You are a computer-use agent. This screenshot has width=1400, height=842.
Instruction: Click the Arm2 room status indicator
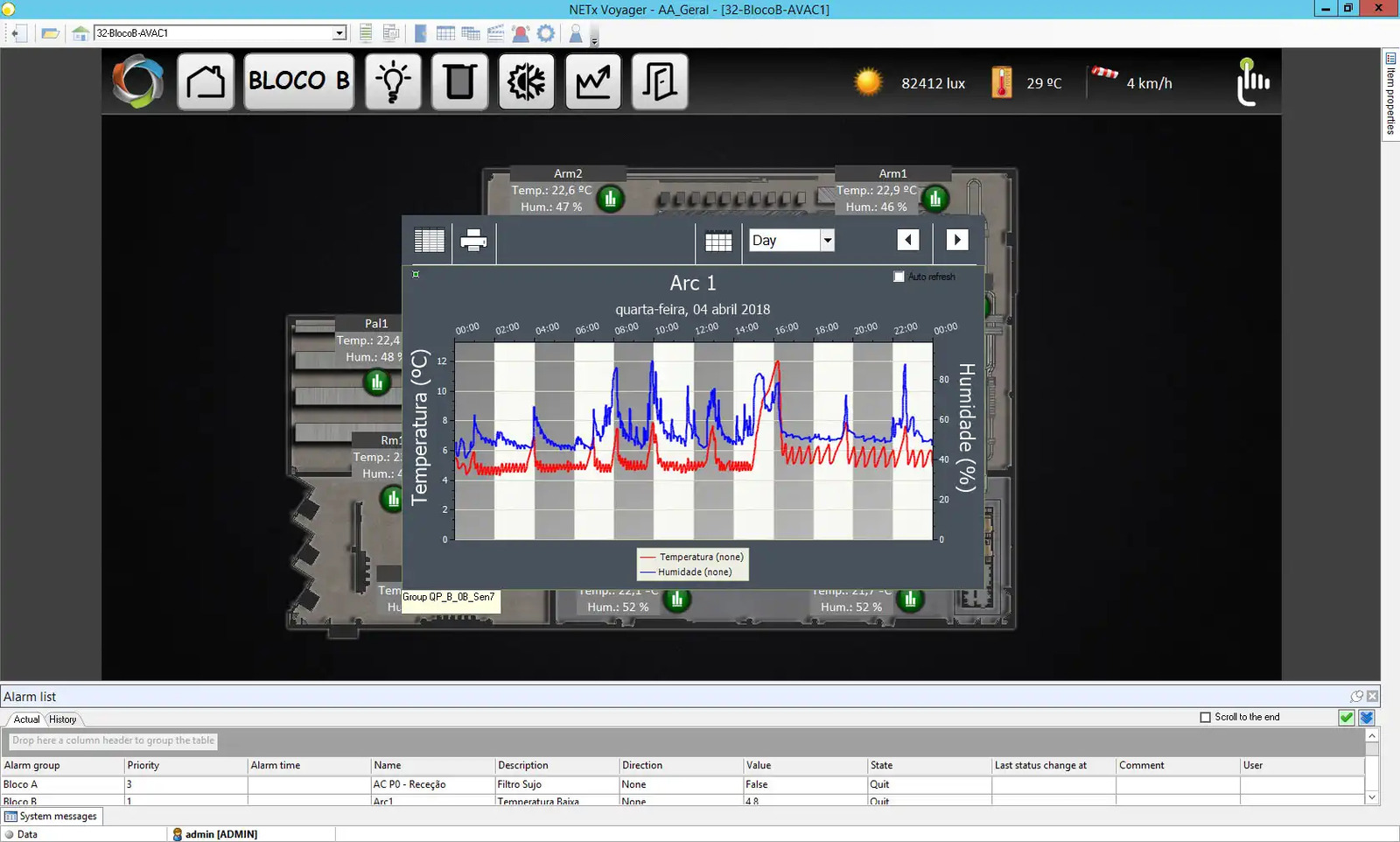pos(610,200)
